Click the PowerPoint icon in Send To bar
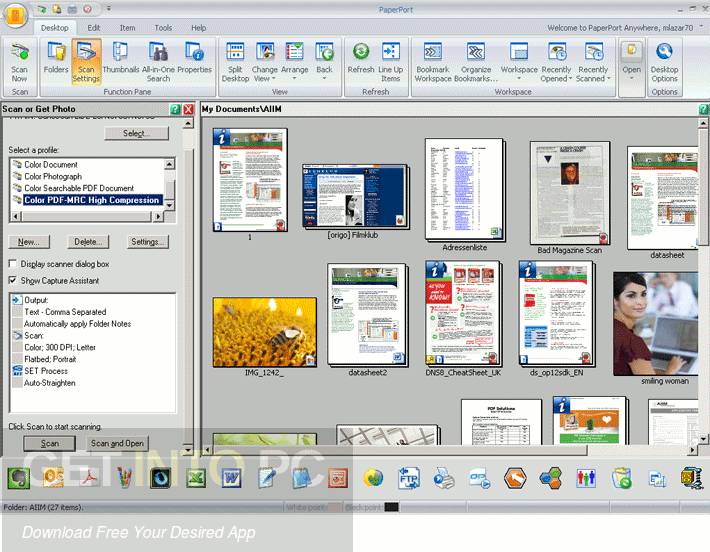Viewport: 710px width, 552px height. (338, 478)
